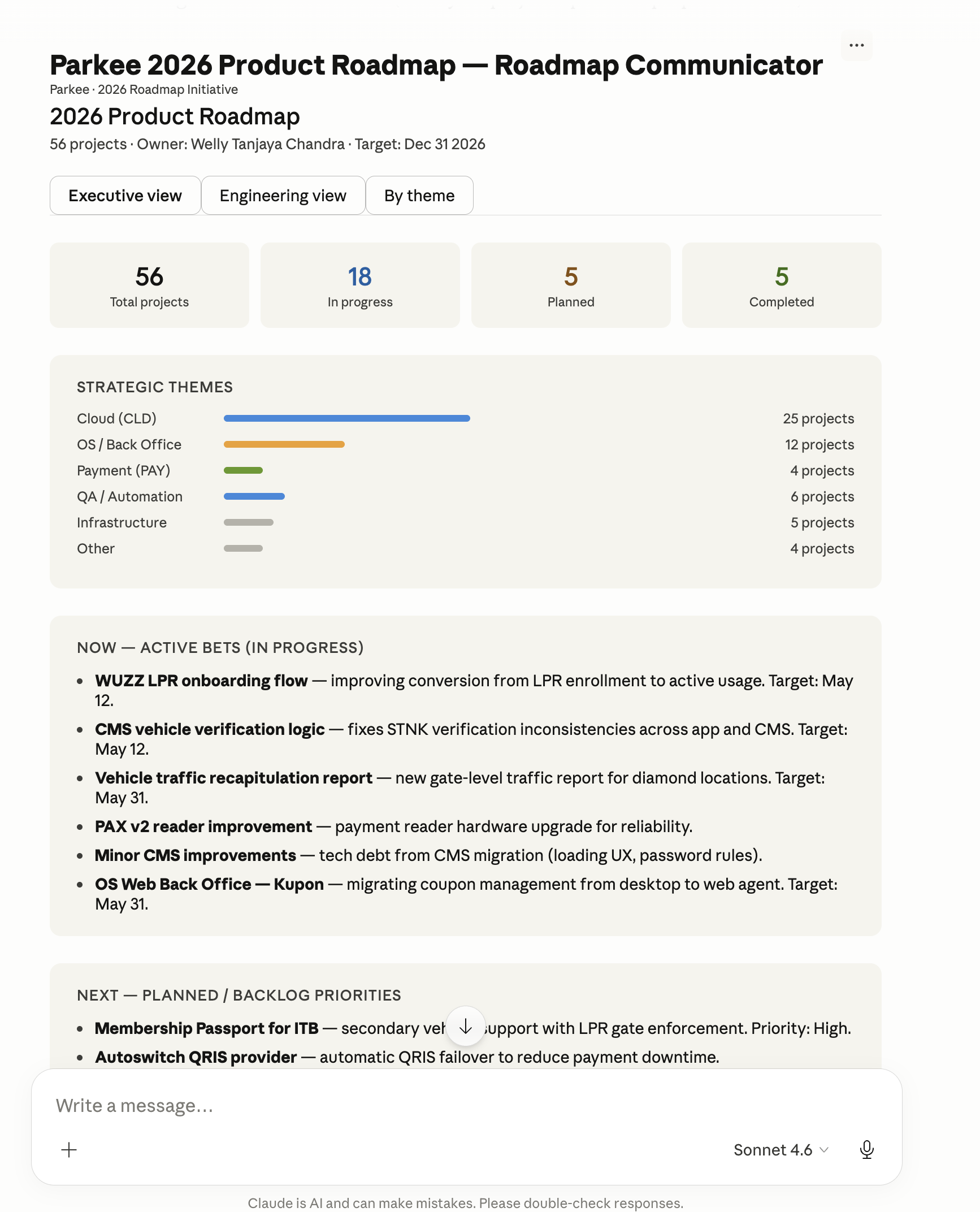Image resolution: width=980 pixels, height=1212 pixels.
Task: Jump to bottom with the down-arrow button
Action: click(466, 1027)
